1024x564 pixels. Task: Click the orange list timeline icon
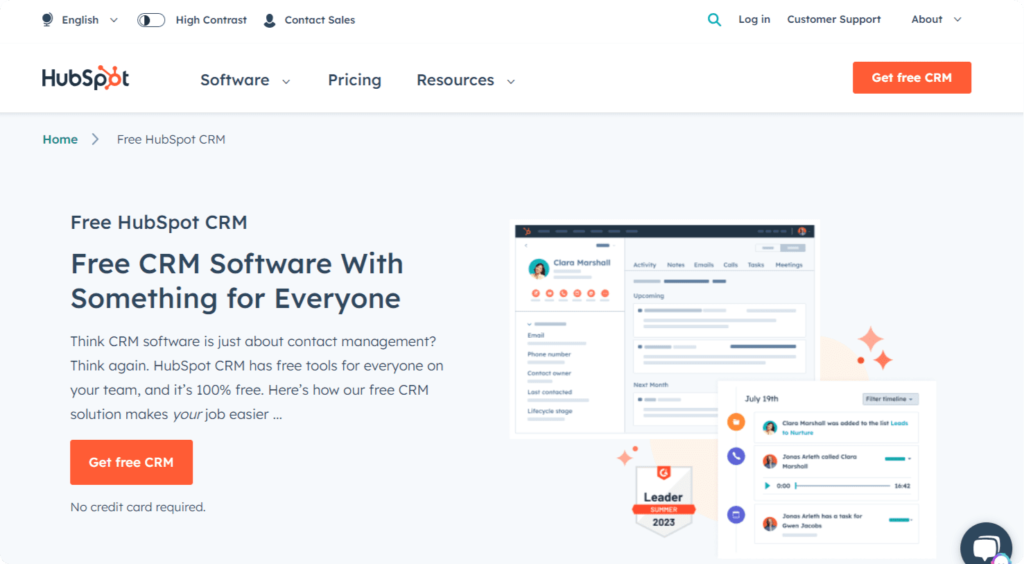(736, 422)
